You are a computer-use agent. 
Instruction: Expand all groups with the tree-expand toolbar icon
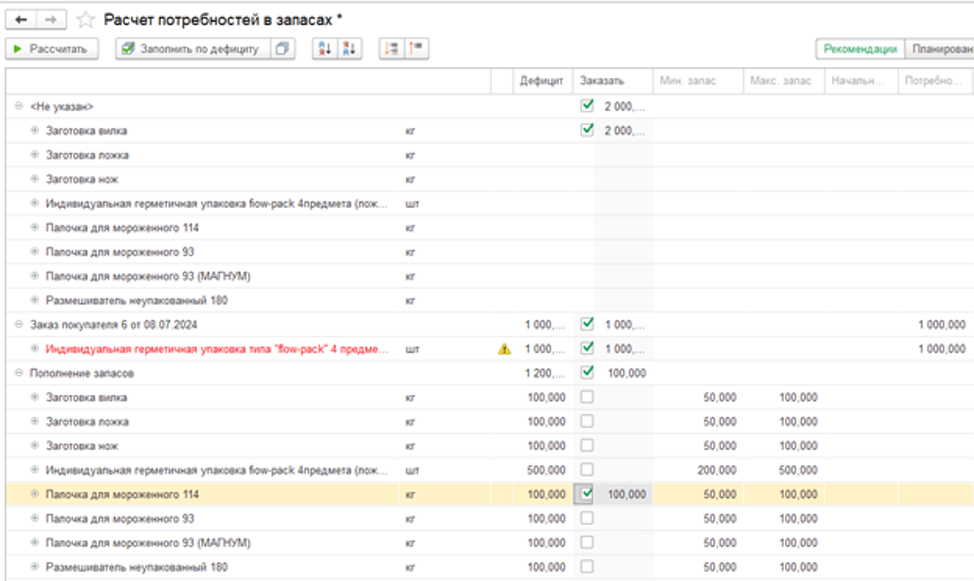point(392,48)
